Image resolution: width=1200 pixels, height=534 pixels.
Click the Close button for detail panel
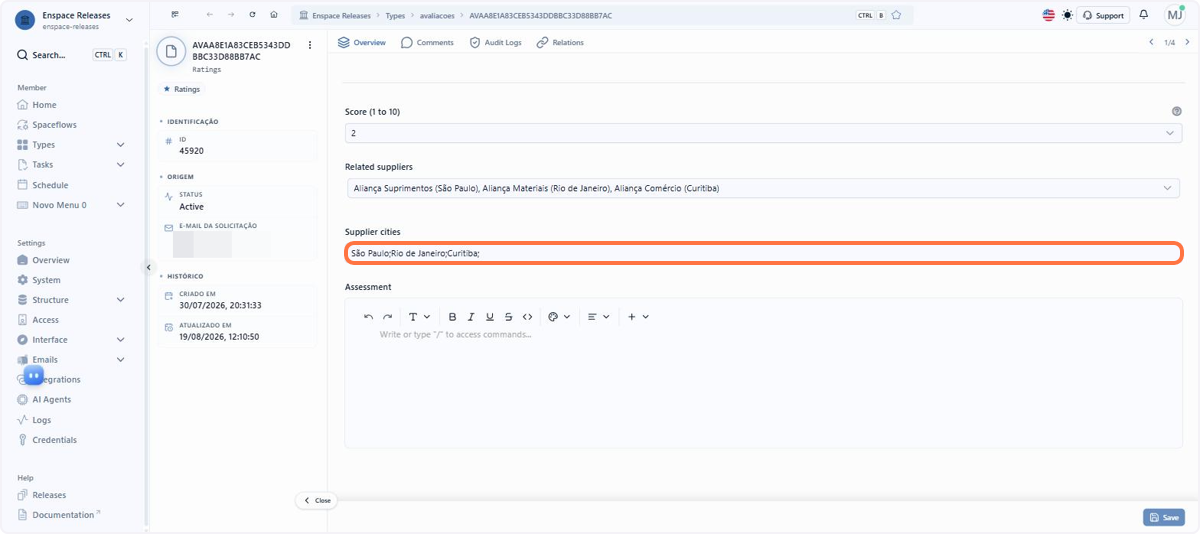coord(317,500)
